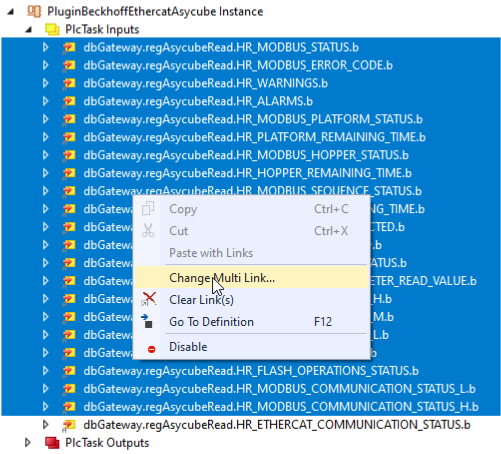Expand the HR_FLASH_OPERATIONS_STATUS.b variable
The height and width of the screenshot is (454, 501).
(x=46, y=371)
